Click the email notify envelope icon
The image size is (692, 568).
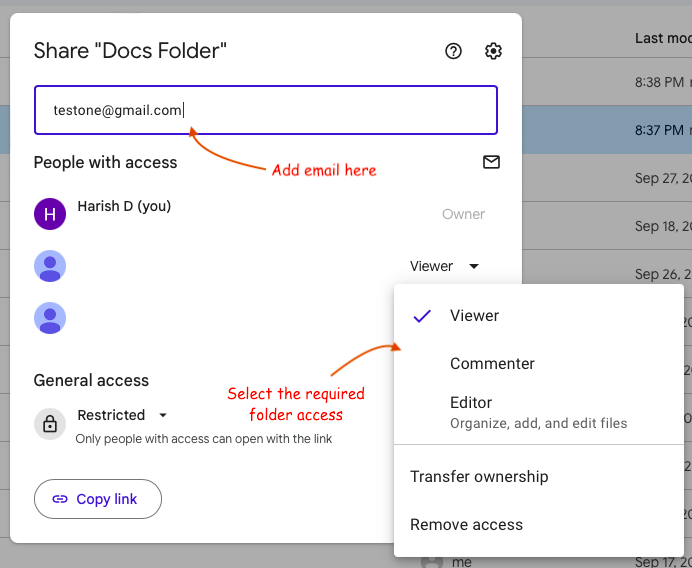tap(491, 162)
